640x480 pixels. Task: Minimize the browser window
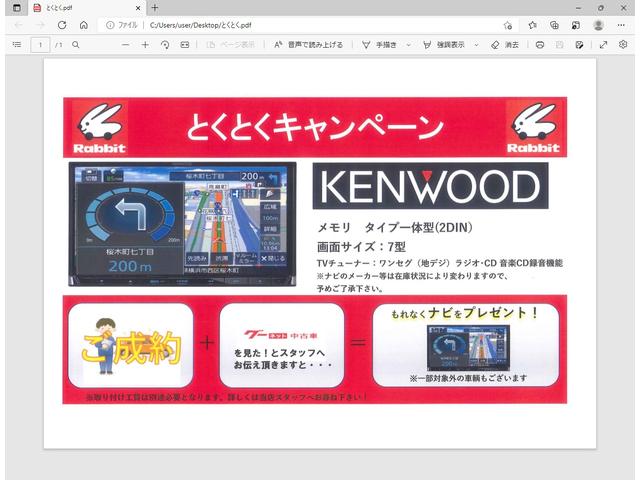pos(578,8)
